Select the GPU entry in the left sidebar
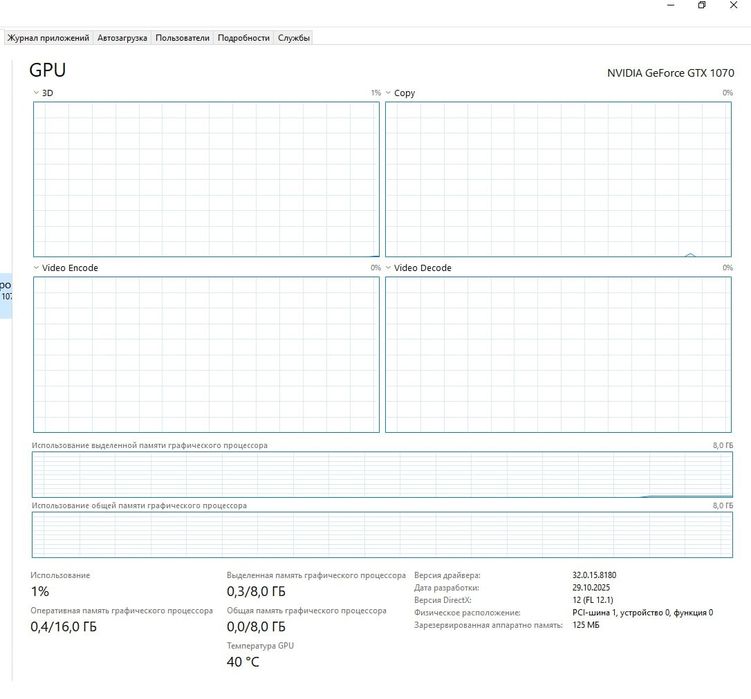This screenshot has height=699, width=751. [x=6, y=296]
